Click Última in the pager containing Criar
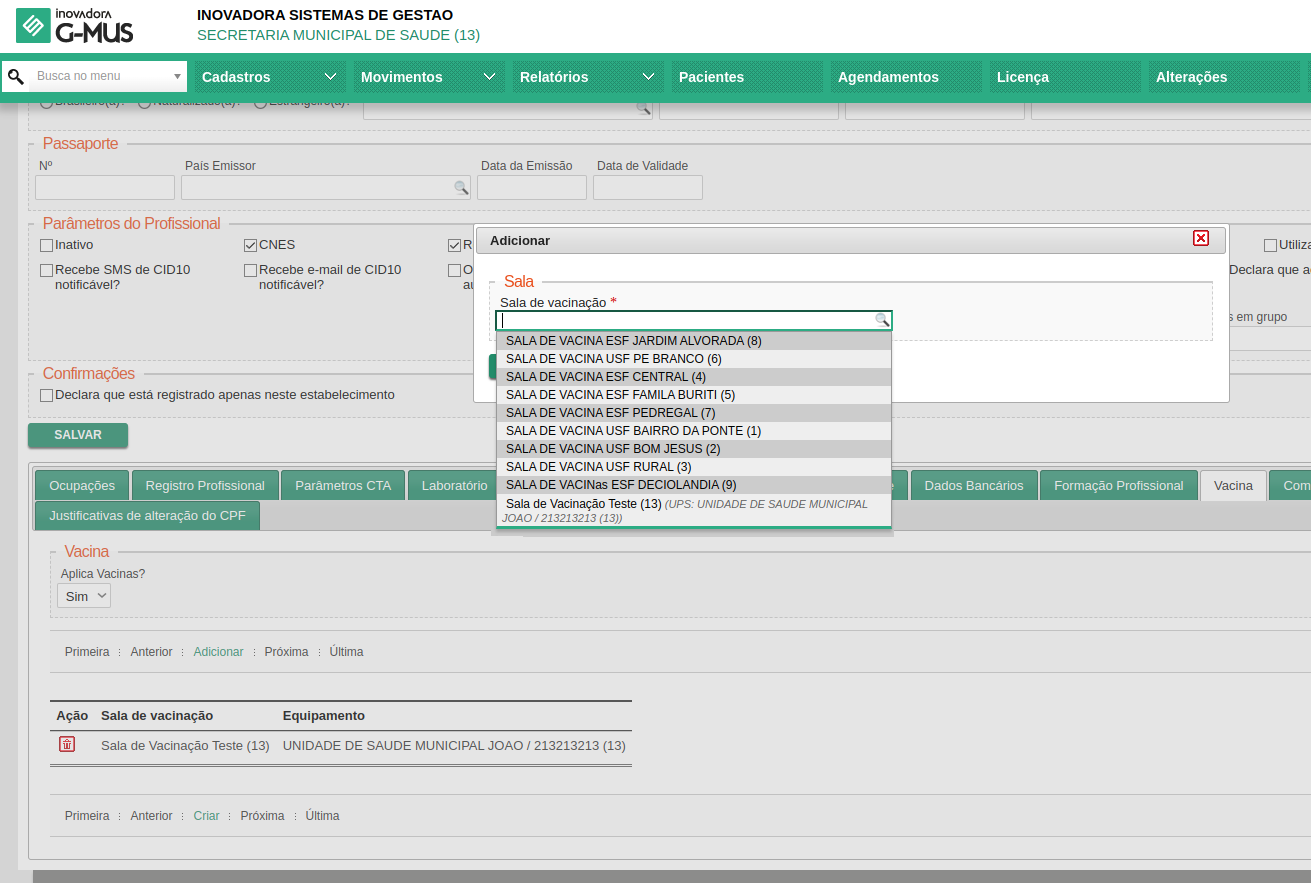Image resolution: width=1311 pixels, height=883 pixels. [323, 816]
